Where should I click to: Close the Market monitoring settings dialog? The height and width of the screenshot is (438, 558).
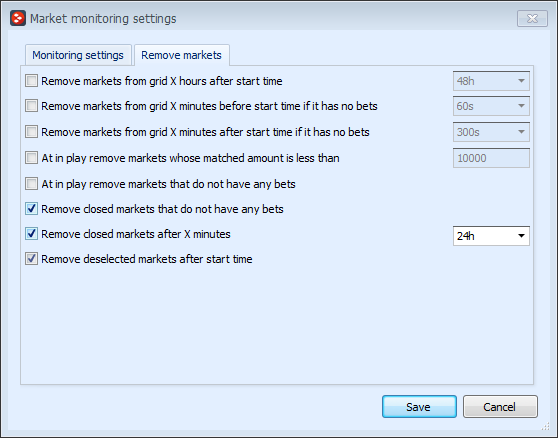532,19
